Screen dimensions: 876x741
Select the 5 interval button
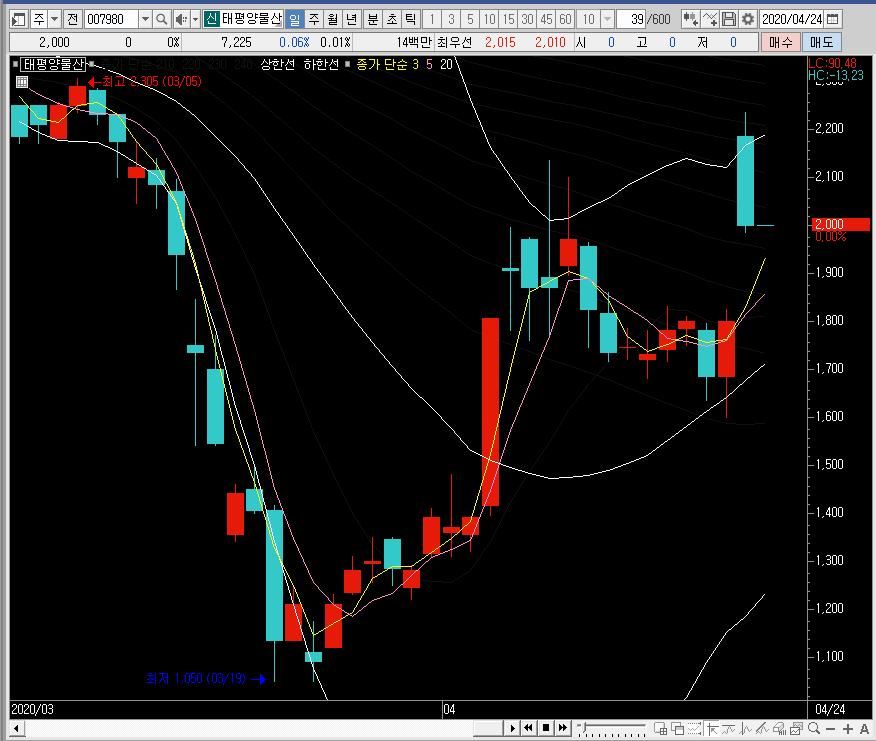[x=470, y=20]
